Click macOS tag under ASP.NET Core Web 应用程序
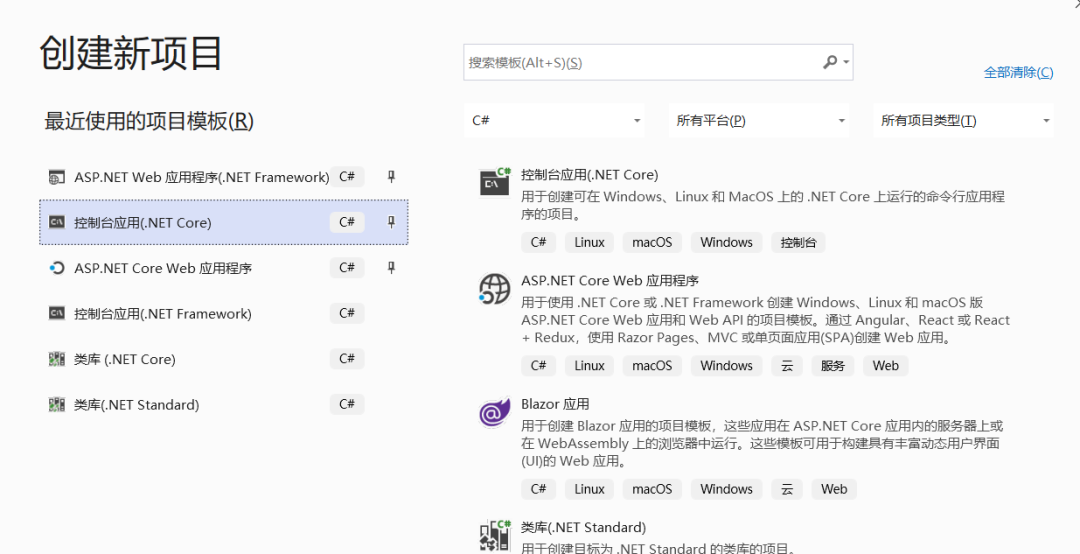1080x554 pixels. point(652,366)
